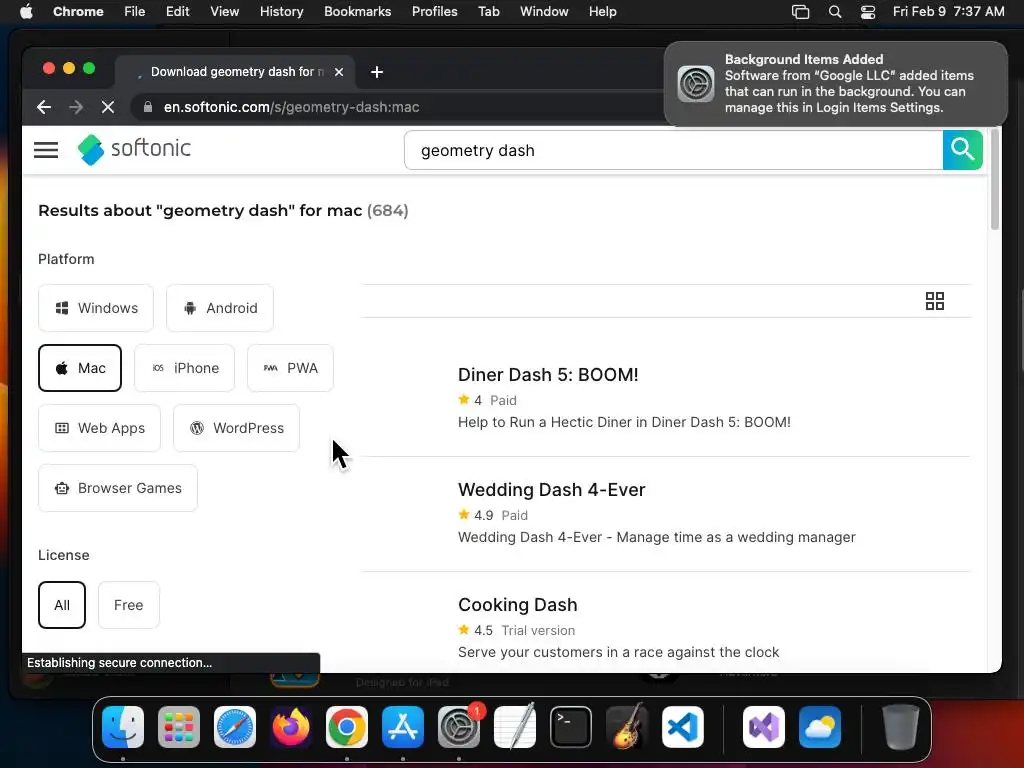The image size is (1024, 768).
Task: Open the Window menu
Action: pyautogui.click(x=544, y=12)
